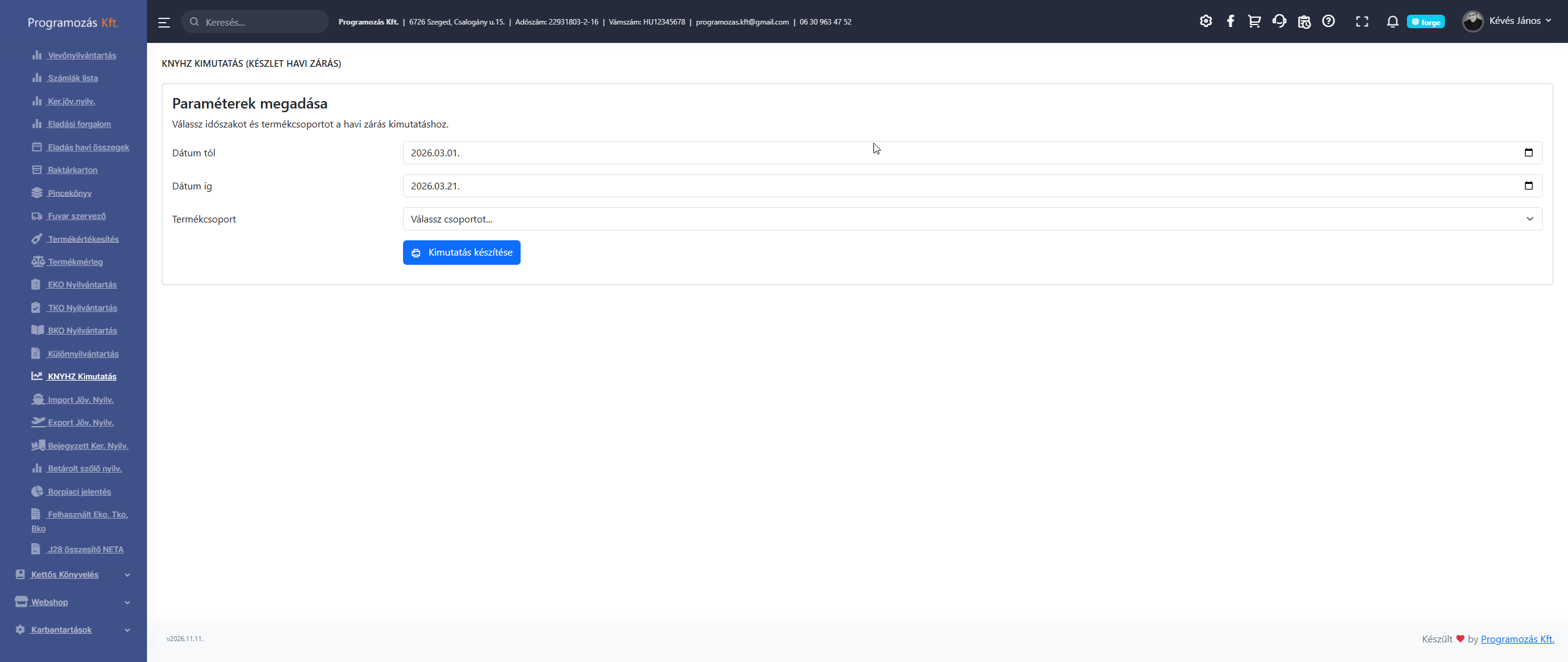Viewport: 1568px width, 662px height.
Task: Select Pincekönyv in the sidebar
Action: (69, 193)
